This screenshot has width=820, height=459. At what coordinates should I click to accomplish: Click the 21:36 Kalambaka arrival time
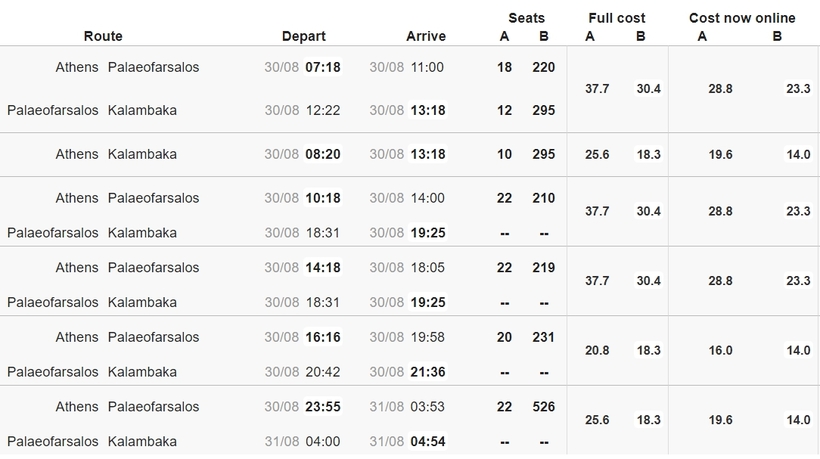point(428,372)
